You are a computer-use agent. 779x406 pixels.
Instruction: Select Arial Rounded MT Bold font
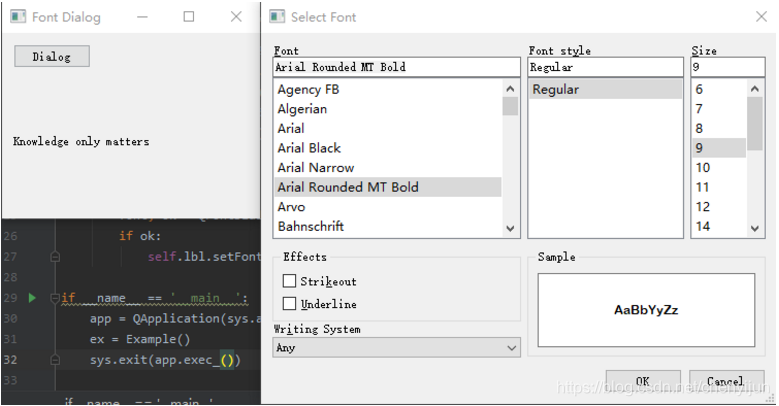[x=389, y=187]
